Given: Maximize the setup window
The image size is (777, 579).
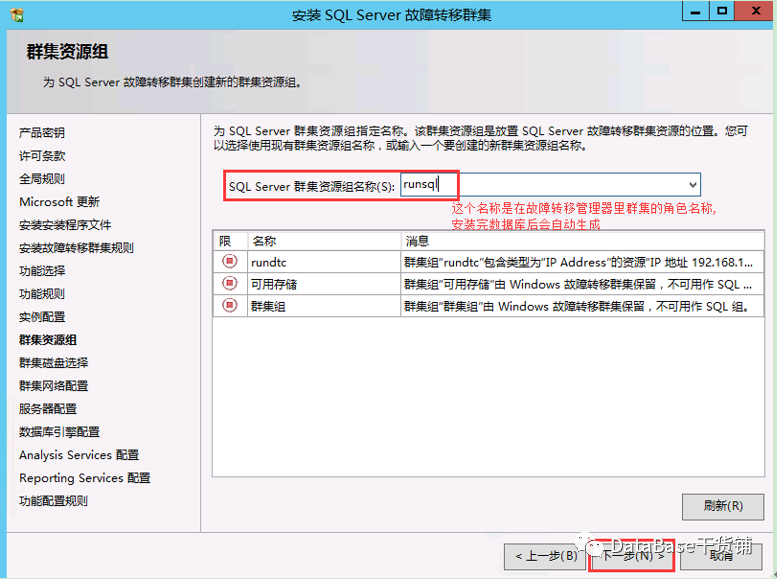Looking at the screenshot, I should click(722, 11).
